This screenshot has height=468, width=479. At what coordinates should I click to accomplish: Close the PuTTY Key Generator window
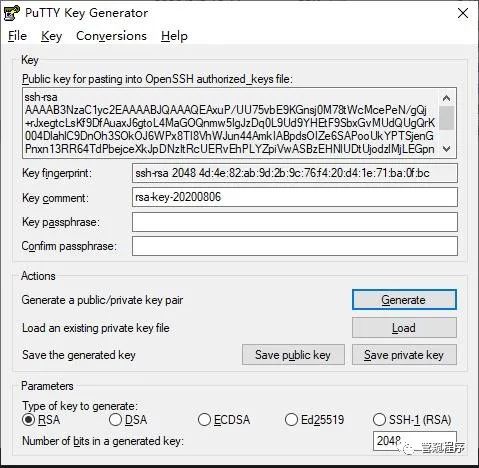[463, 14]
